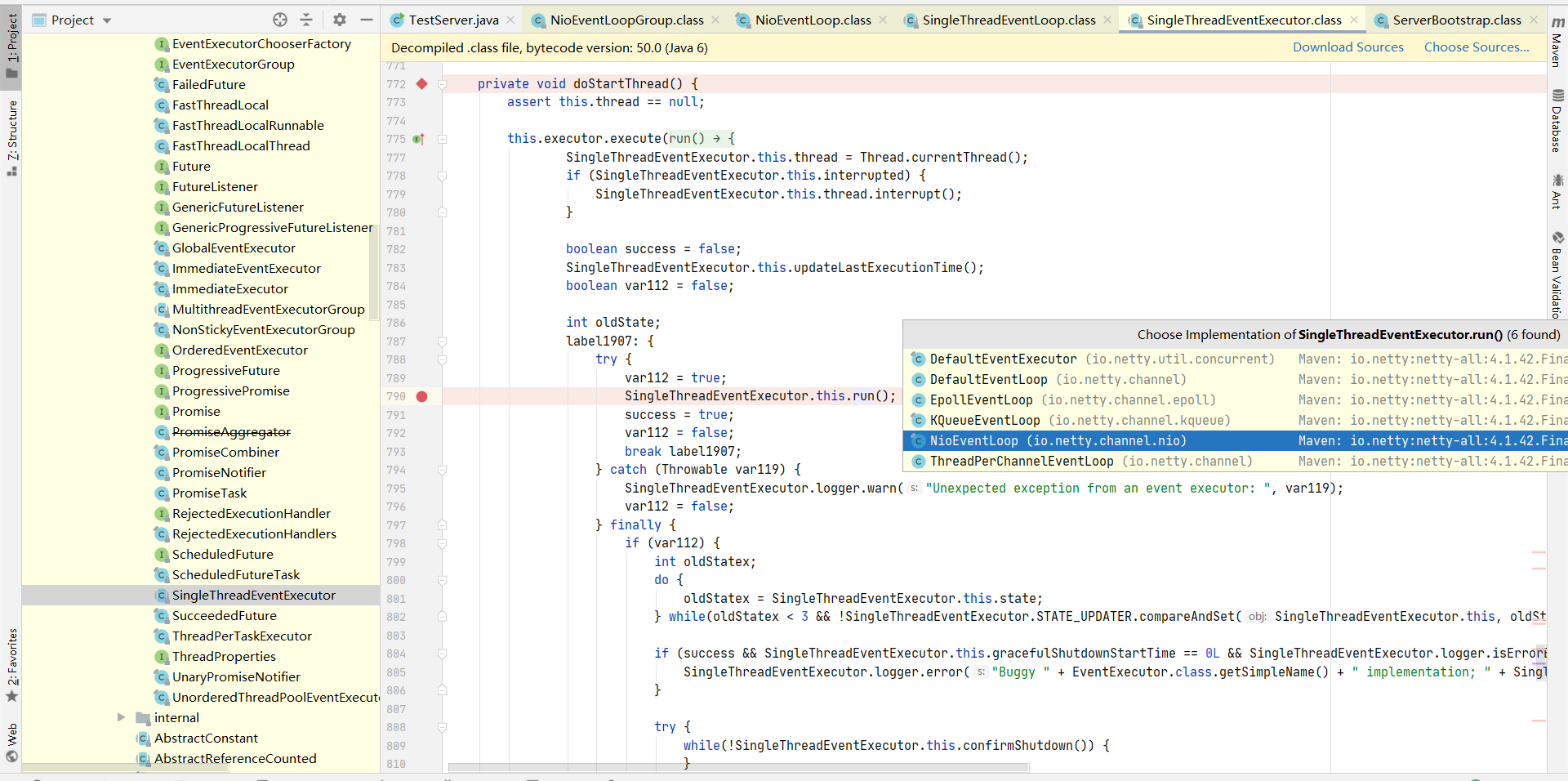Toggle the breakpoint on line 772
Screen dimensions: 1568x781
pyautogui.click(x=421, y=83)
